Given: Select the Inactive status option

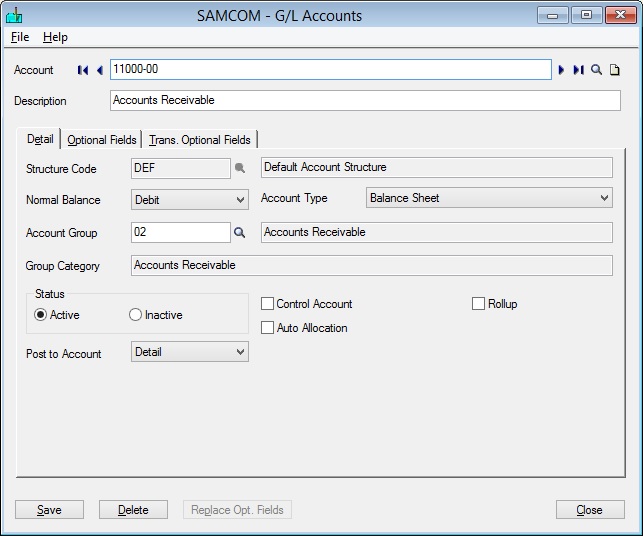Looking at the screenshot, I should coord(136,315).
